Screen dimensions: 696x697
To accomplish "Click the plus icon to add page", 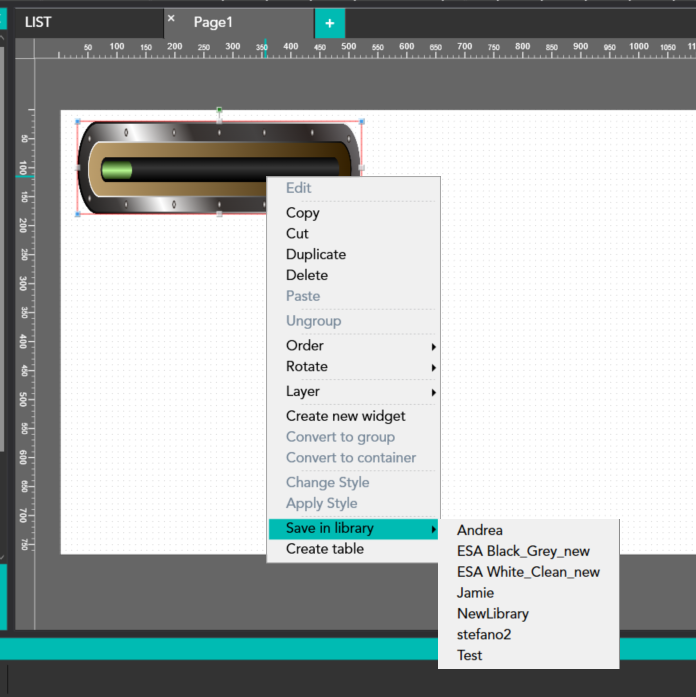I will 329,23.
